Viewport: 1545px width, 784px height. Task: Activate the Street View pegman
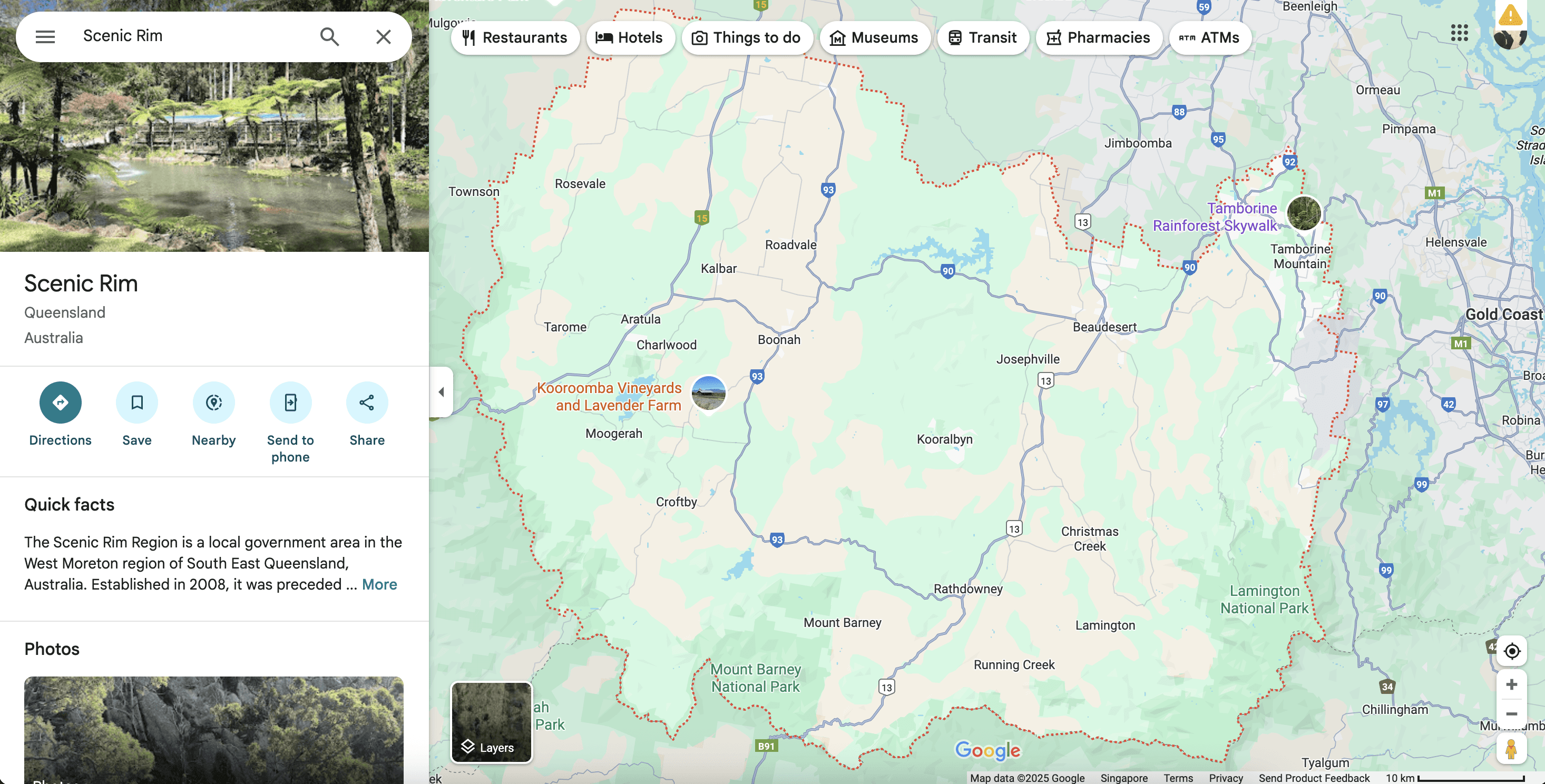pyautogui.click(x=1511, y=749)
